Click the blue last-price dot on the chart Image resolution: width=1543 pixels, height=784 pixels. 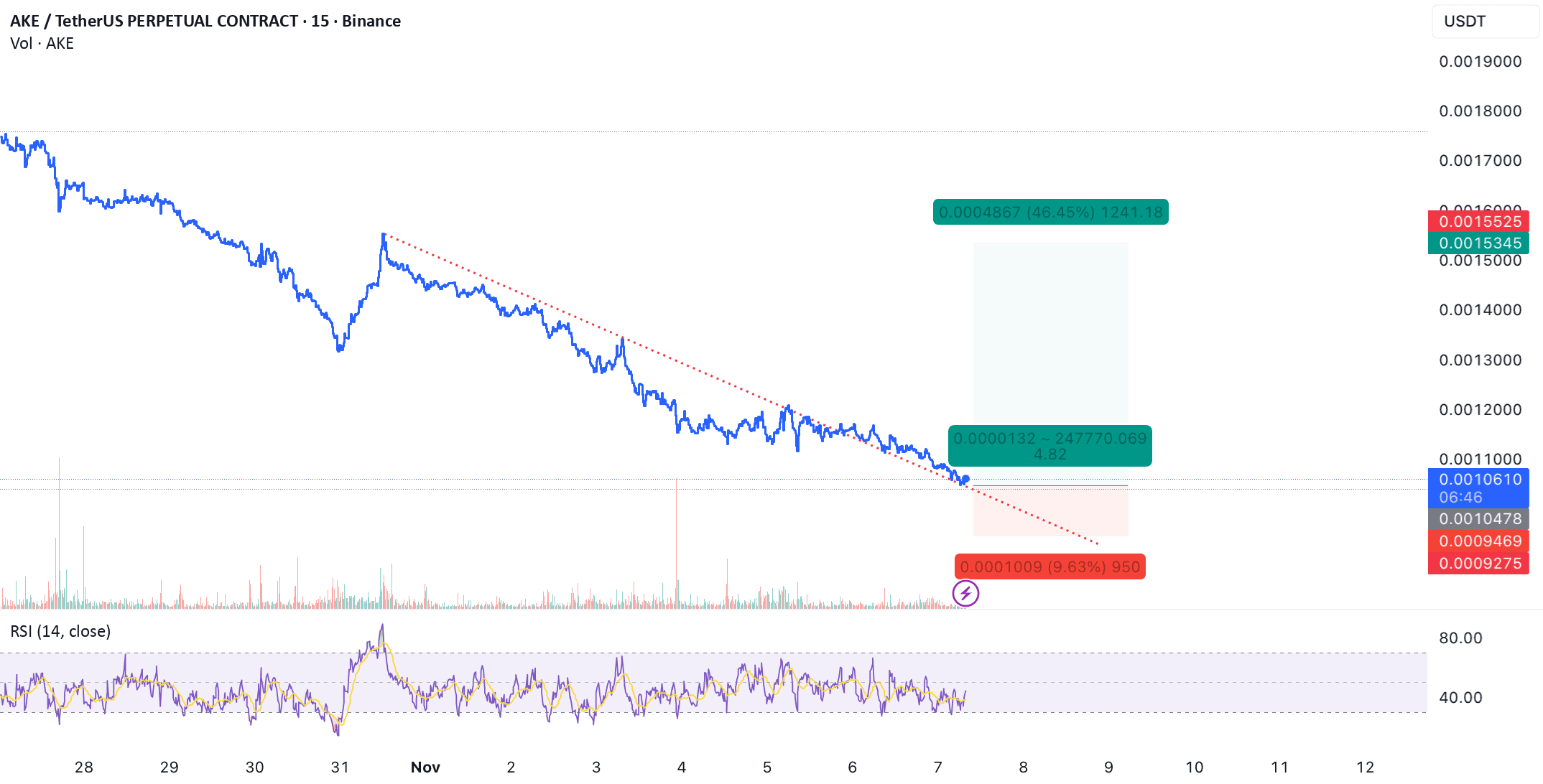point(966,479)
